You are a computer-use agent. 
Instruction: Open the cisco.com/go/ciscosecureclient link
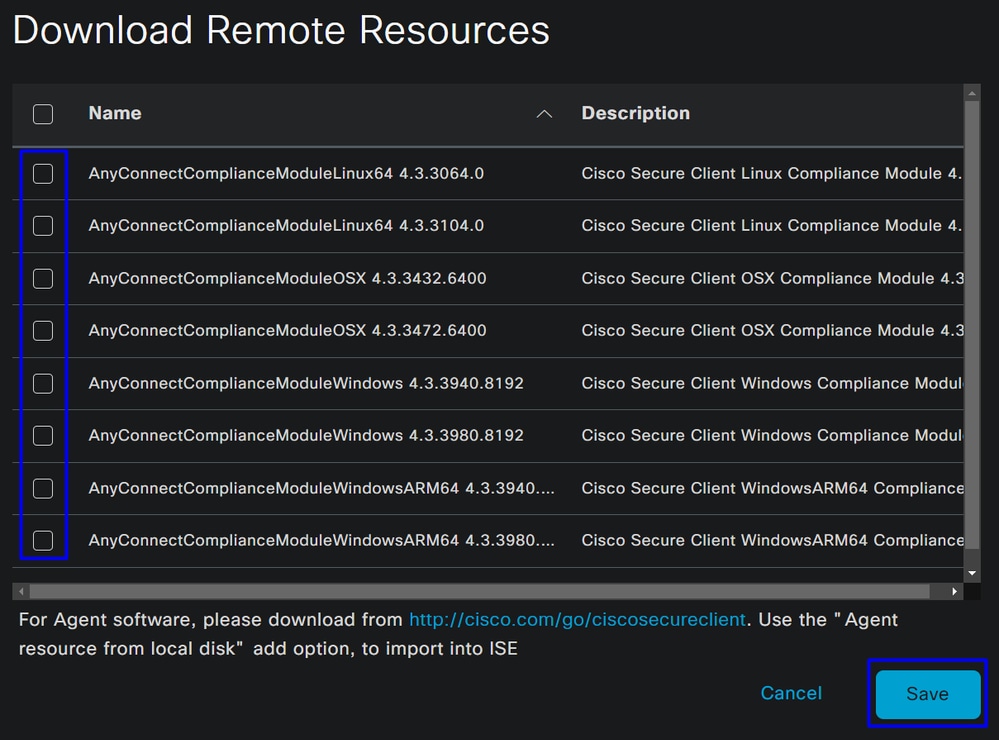click(x=577, y=620)
